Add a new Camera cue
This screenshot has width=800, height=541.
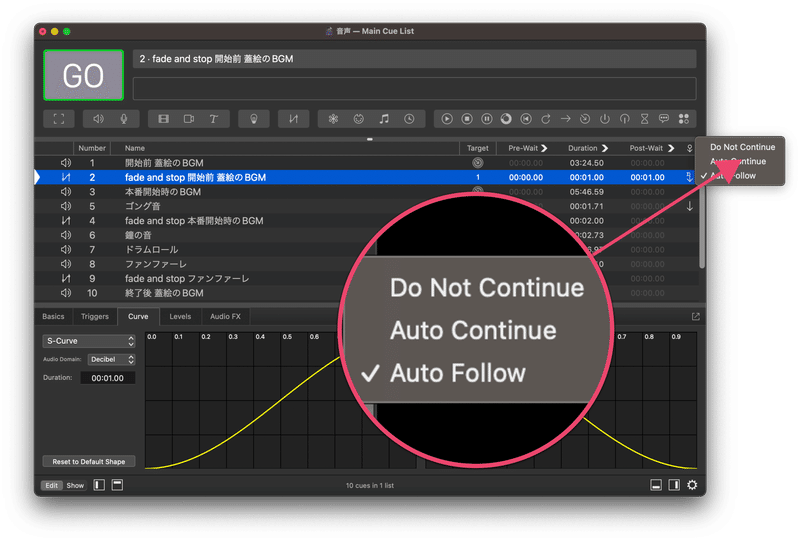189,119
